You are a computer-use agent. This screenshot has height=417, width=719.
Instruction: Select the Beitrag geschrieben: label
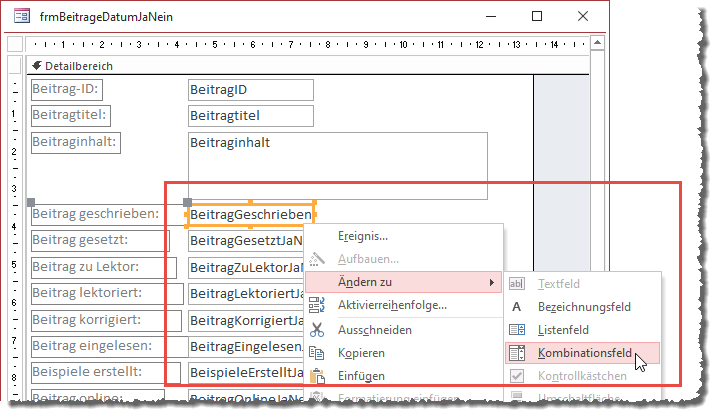pyautogui.click(x=109, y=215)
